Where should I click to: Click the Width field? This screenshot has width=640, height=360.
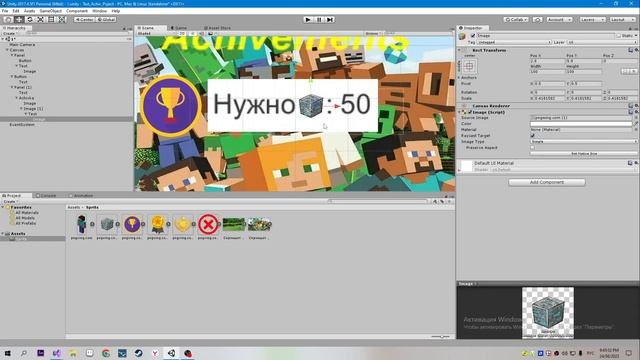point(547,71)
